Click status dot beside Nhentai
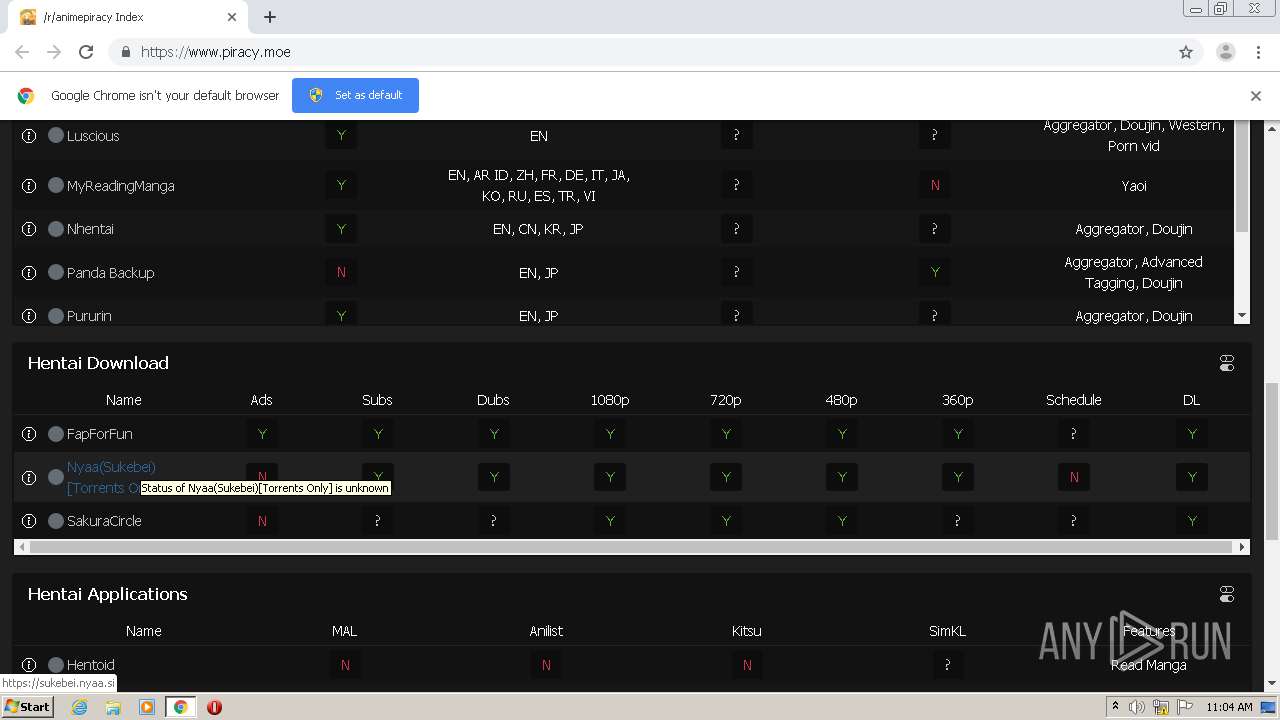 click(x=56, y=229)
